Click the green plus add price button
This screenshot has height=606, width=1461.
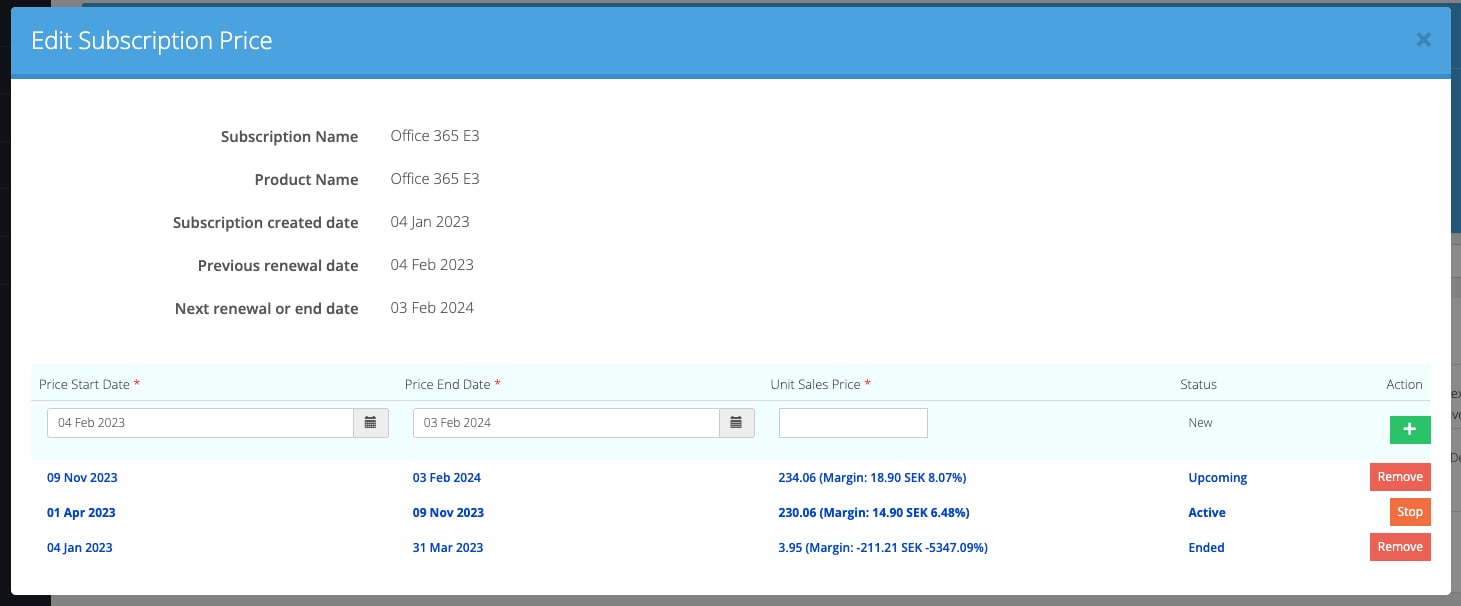1410,430
